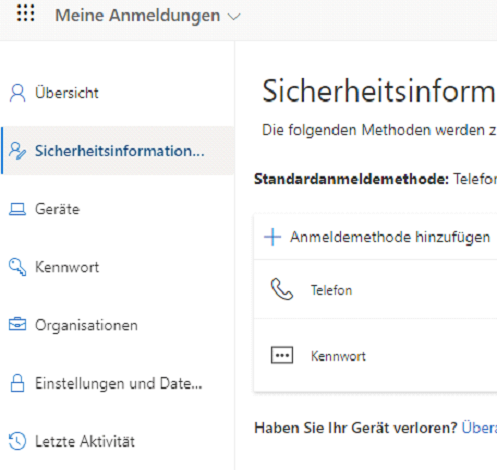Click the Letzte Aktivität history icon
This screenshot has width=497, height=470.
[17, 441]
